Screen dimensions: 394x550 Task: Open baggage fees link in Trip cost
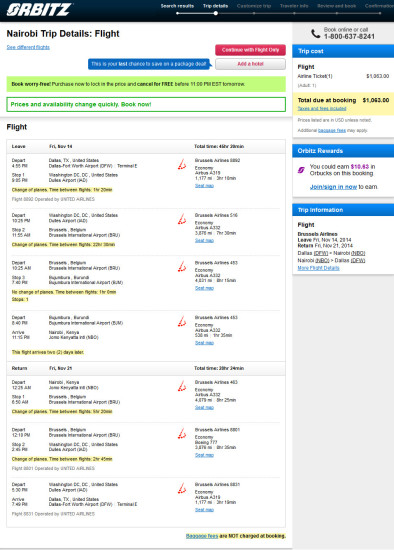332,130
